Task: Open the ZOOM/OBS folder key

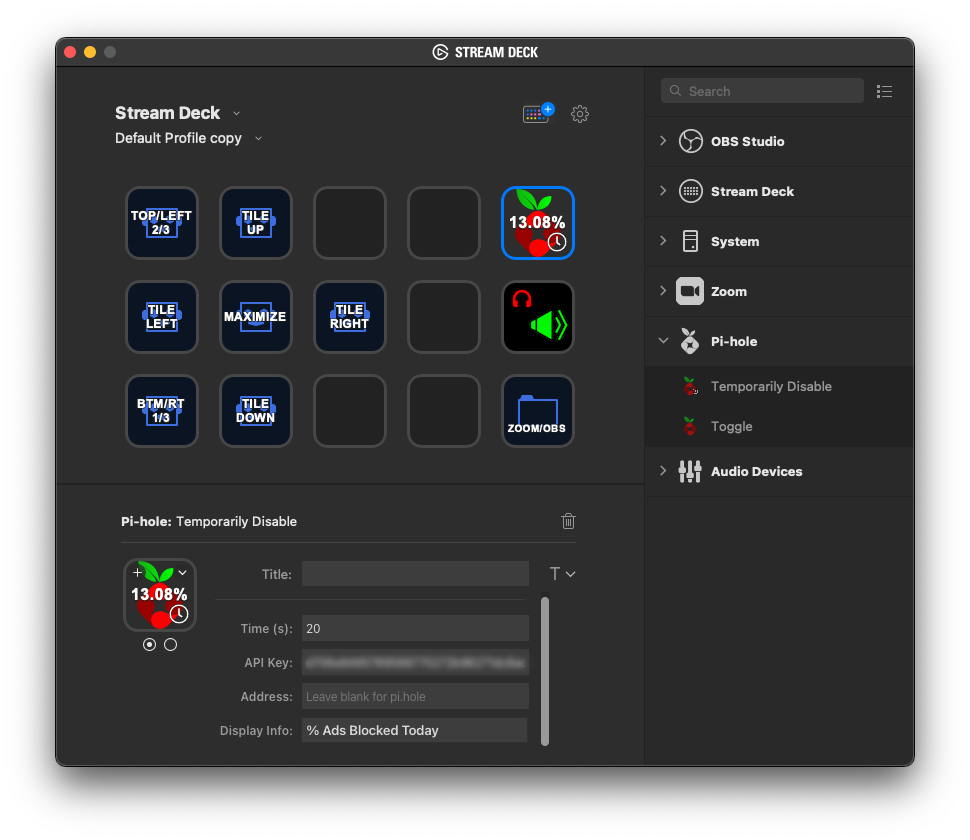Action: coord(538,411)
